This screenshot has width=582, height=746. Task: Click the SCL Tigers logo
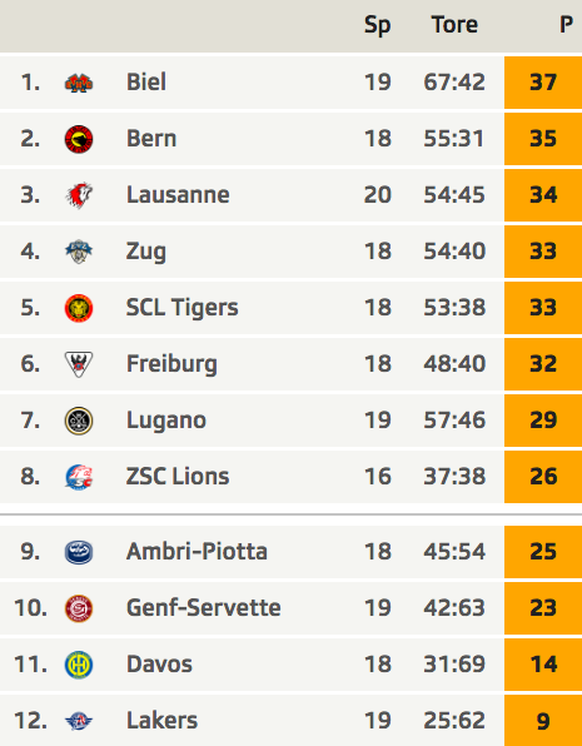(79, 308)
